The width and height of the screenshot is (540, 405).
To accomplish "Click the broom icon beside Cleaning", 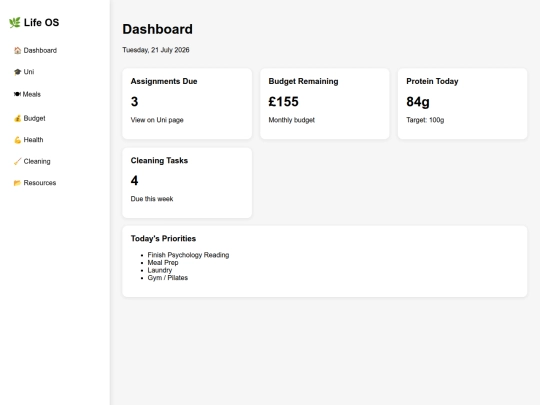I will click(18, 162).
